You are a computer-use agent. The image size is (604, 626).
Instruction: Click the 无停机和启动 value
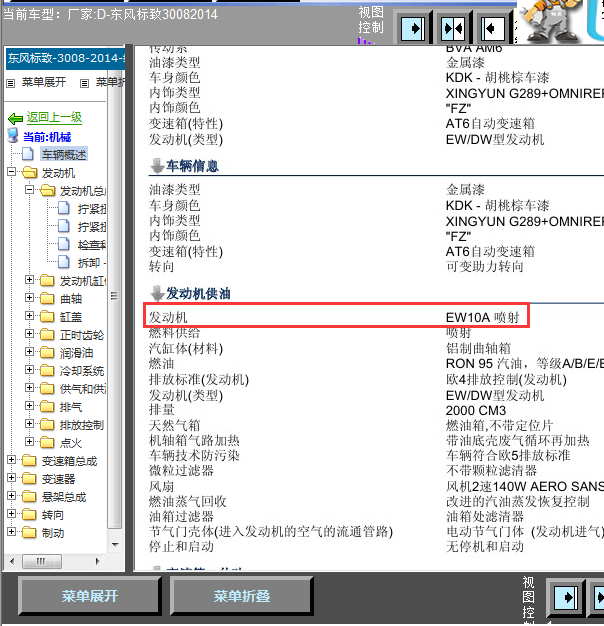485,547
